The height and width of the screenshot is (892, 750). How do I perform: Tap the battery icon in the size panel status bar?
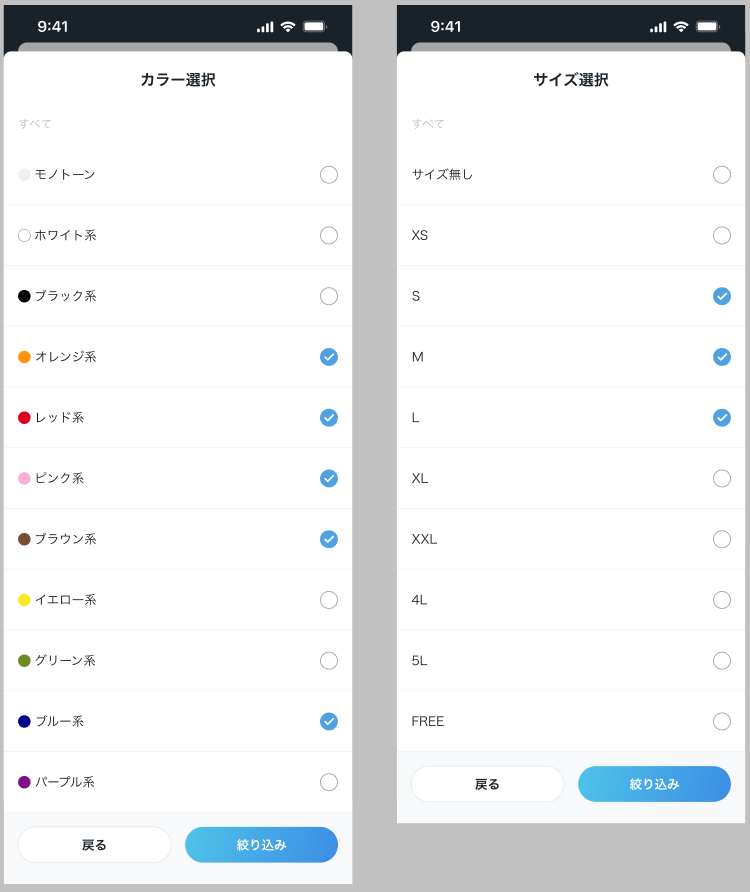tap(708, 27)
